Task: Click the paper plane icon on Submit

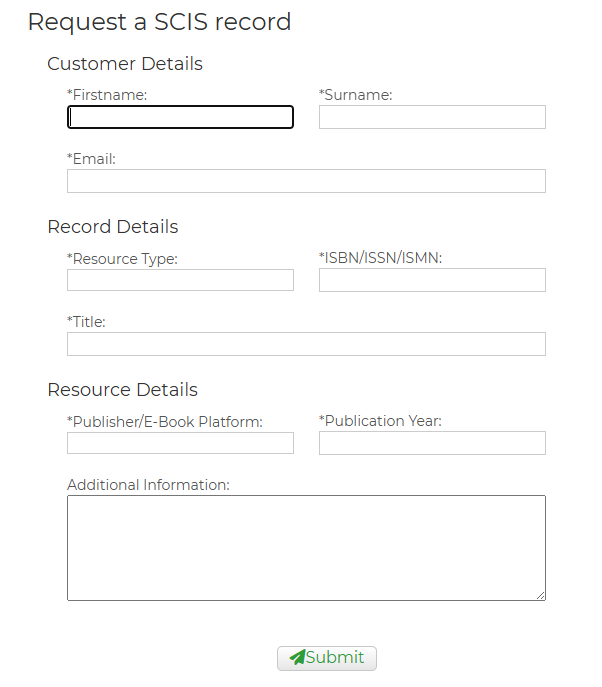Action: click(x=297, y=657)
